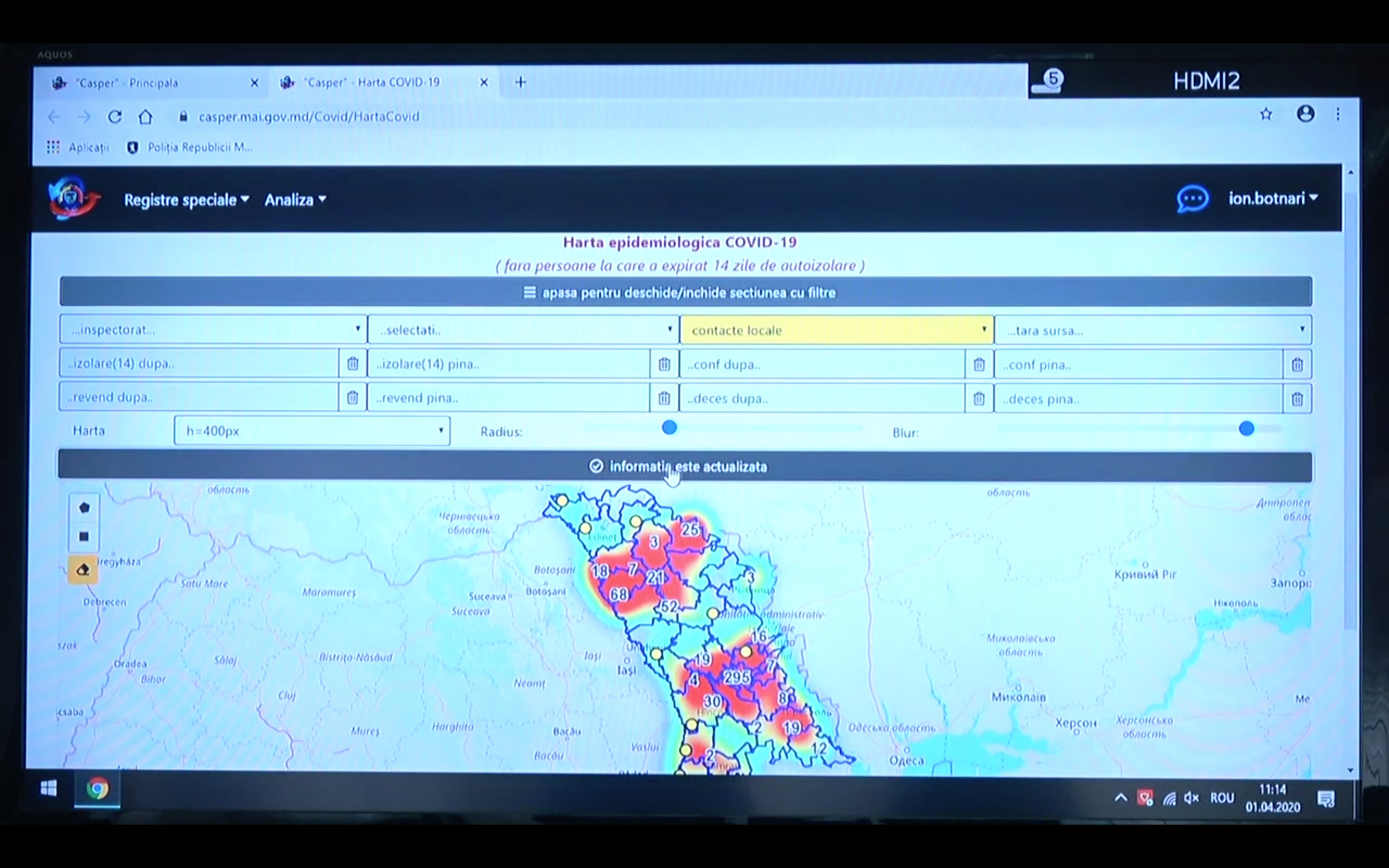
Task: Open the Analiza menu
Action: point(295,200)
